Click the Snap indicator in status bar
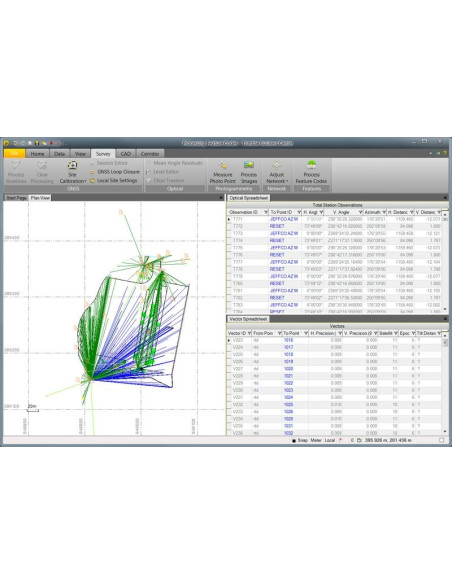 (x=300, y=440)
